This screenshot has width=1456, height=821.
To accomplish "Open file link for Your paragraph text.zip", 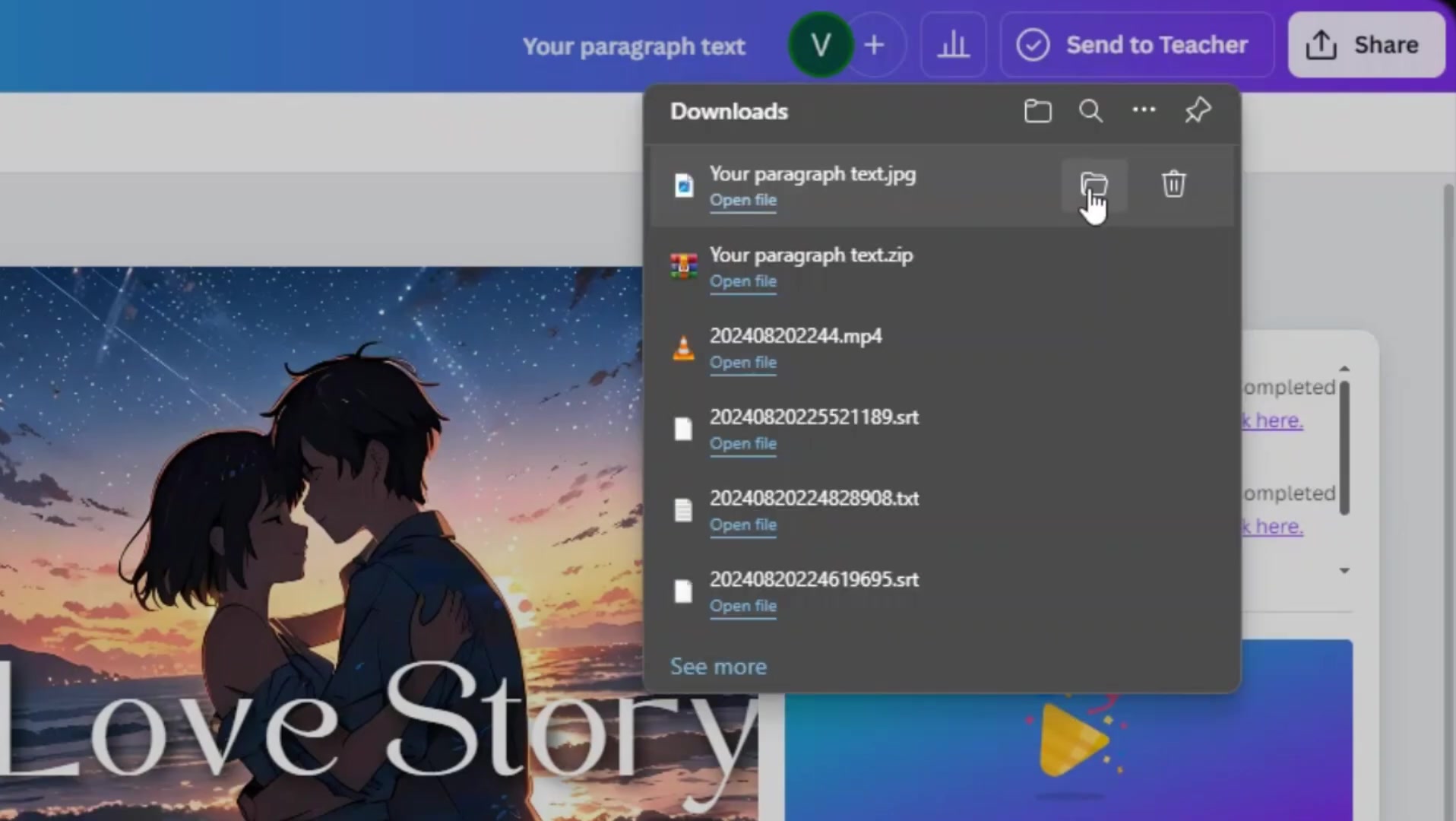I will 743,281.
